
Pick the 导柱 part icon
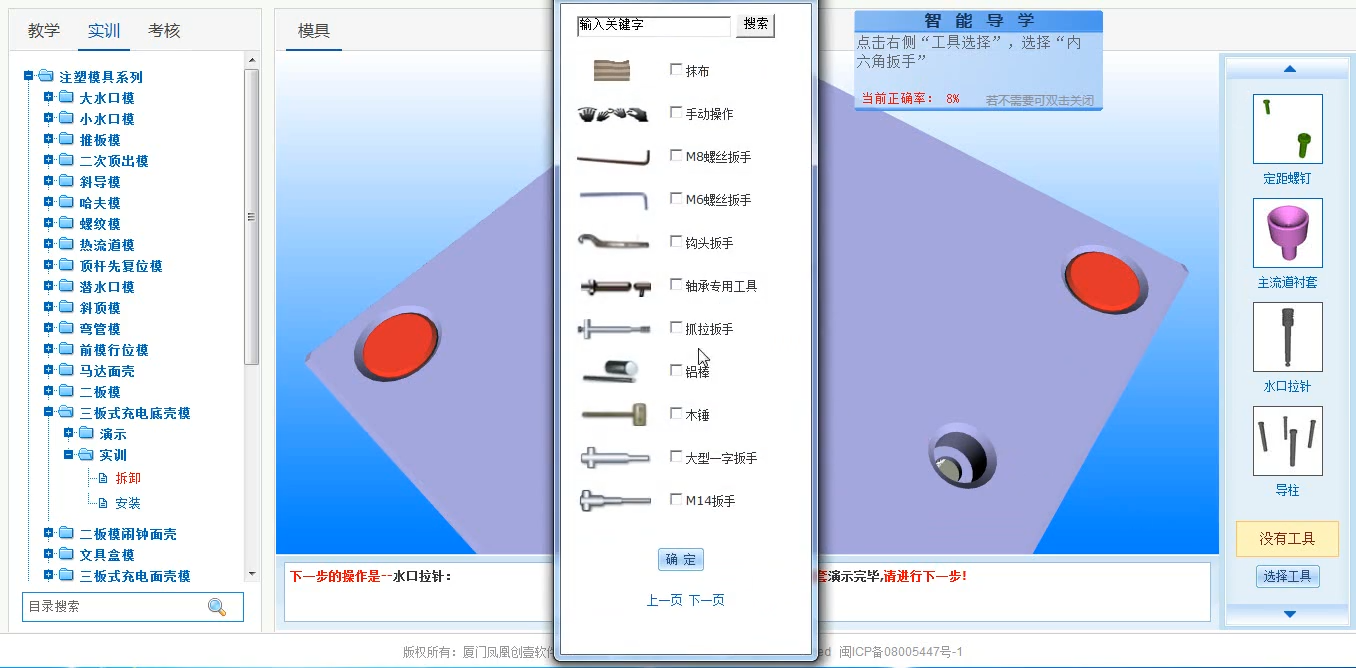point(1287,441)
